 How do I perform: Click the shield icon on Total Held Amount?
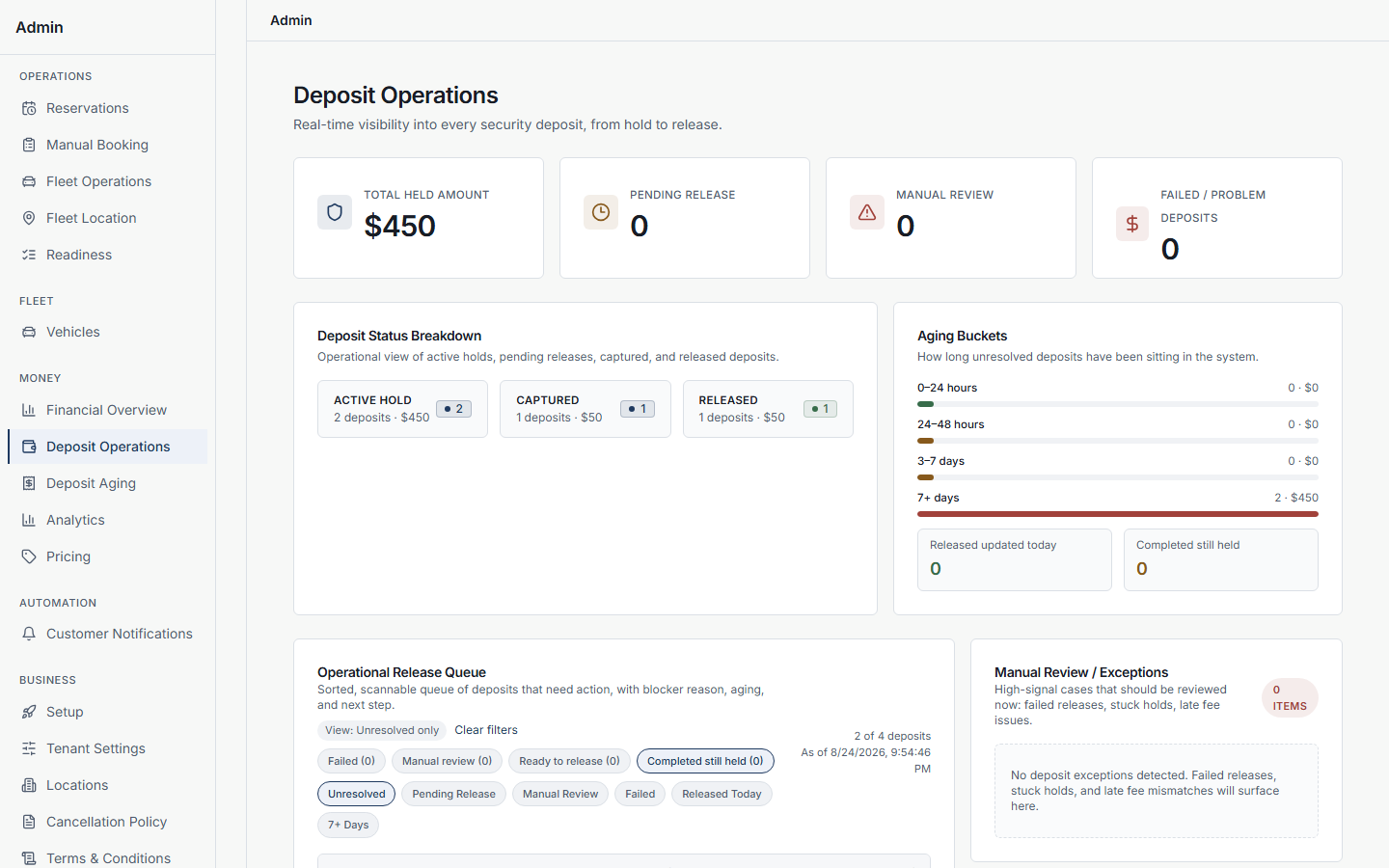click(x=335, y=212)
